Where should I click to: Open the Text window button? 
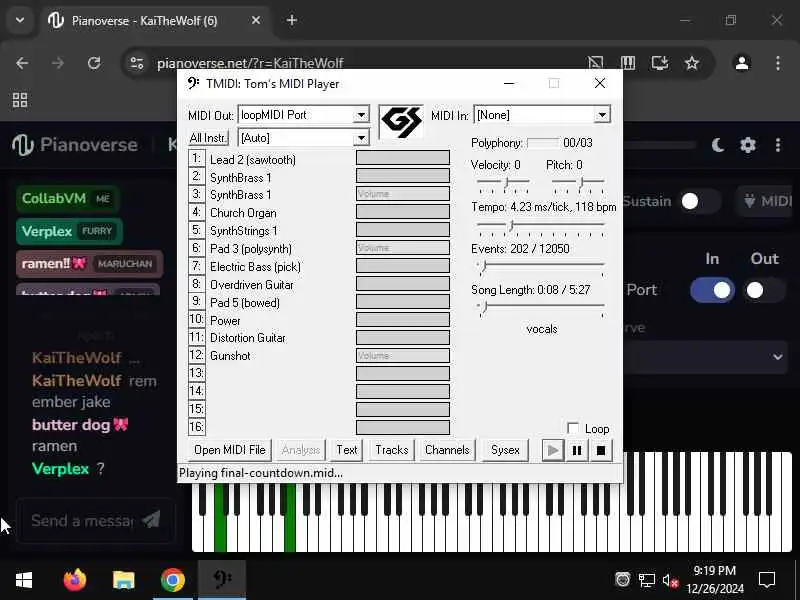pyautogui.click(x=347, y=450)
